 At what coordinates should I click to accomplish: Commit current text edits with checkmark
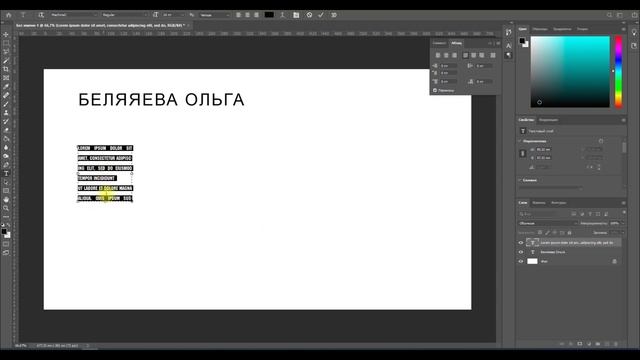click(x=321, y=15)
